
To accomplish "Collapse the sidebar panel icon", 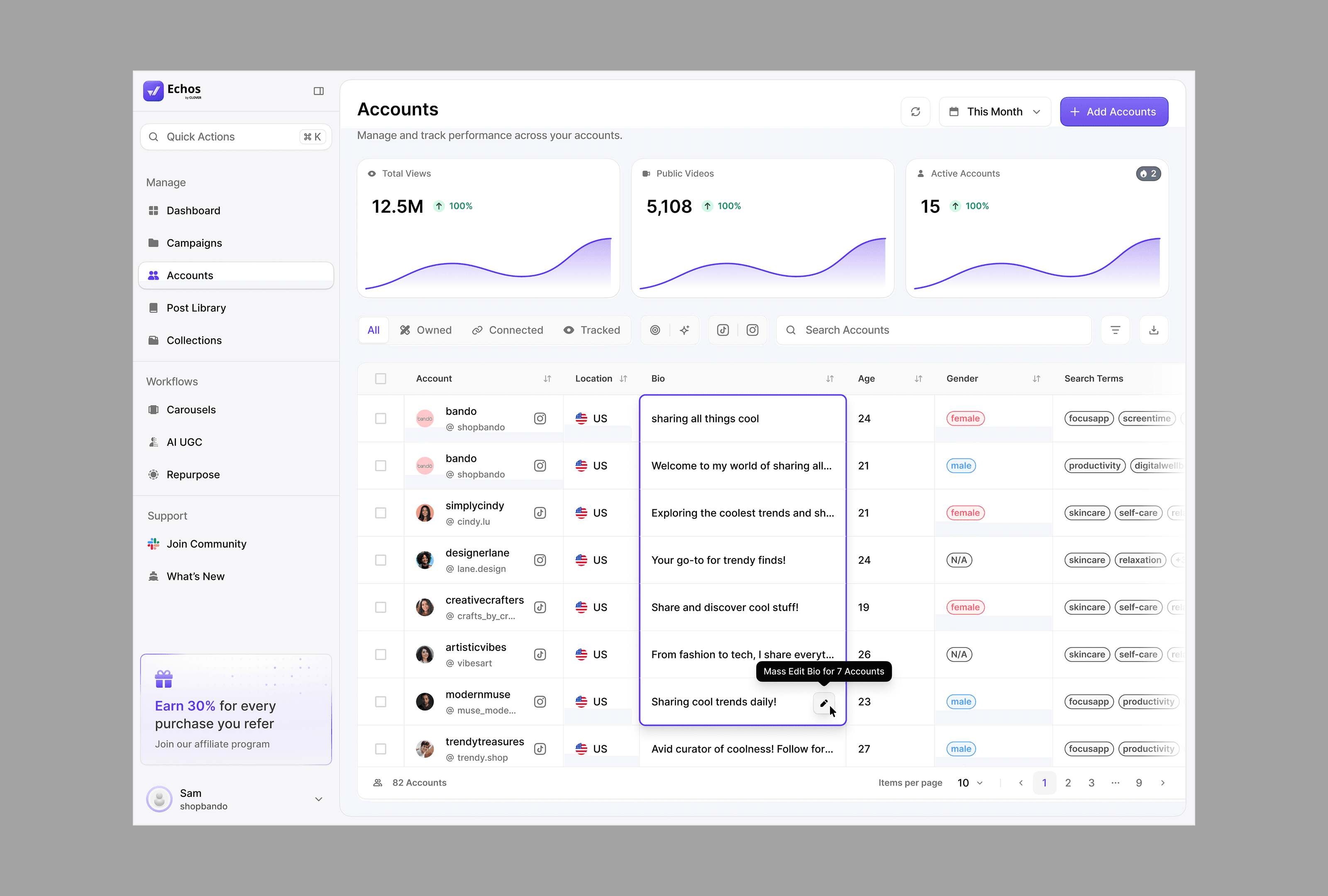I will pos(319,91).
